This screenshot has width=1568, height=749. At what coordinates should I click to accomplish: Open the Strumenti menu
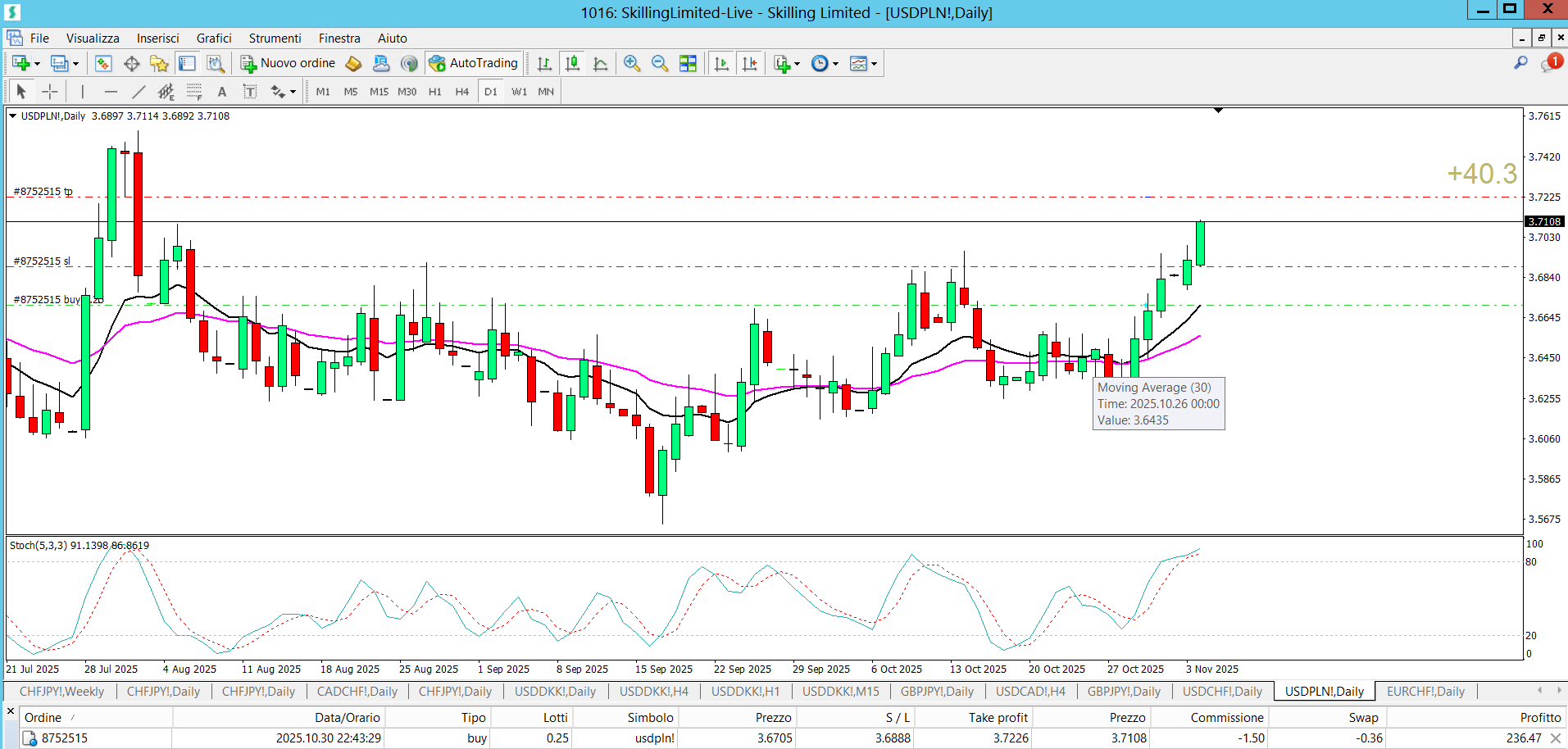275,38
